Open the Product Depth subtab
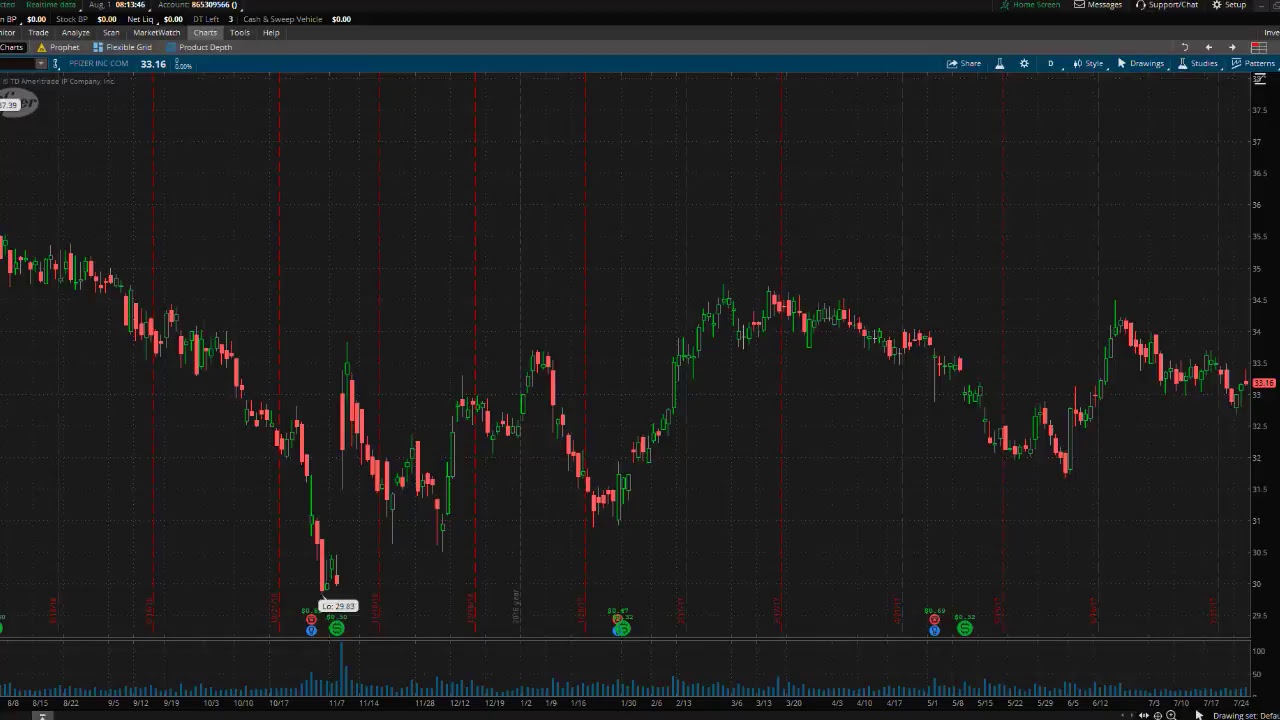The image size is (1280, 720). pos(199,47)
